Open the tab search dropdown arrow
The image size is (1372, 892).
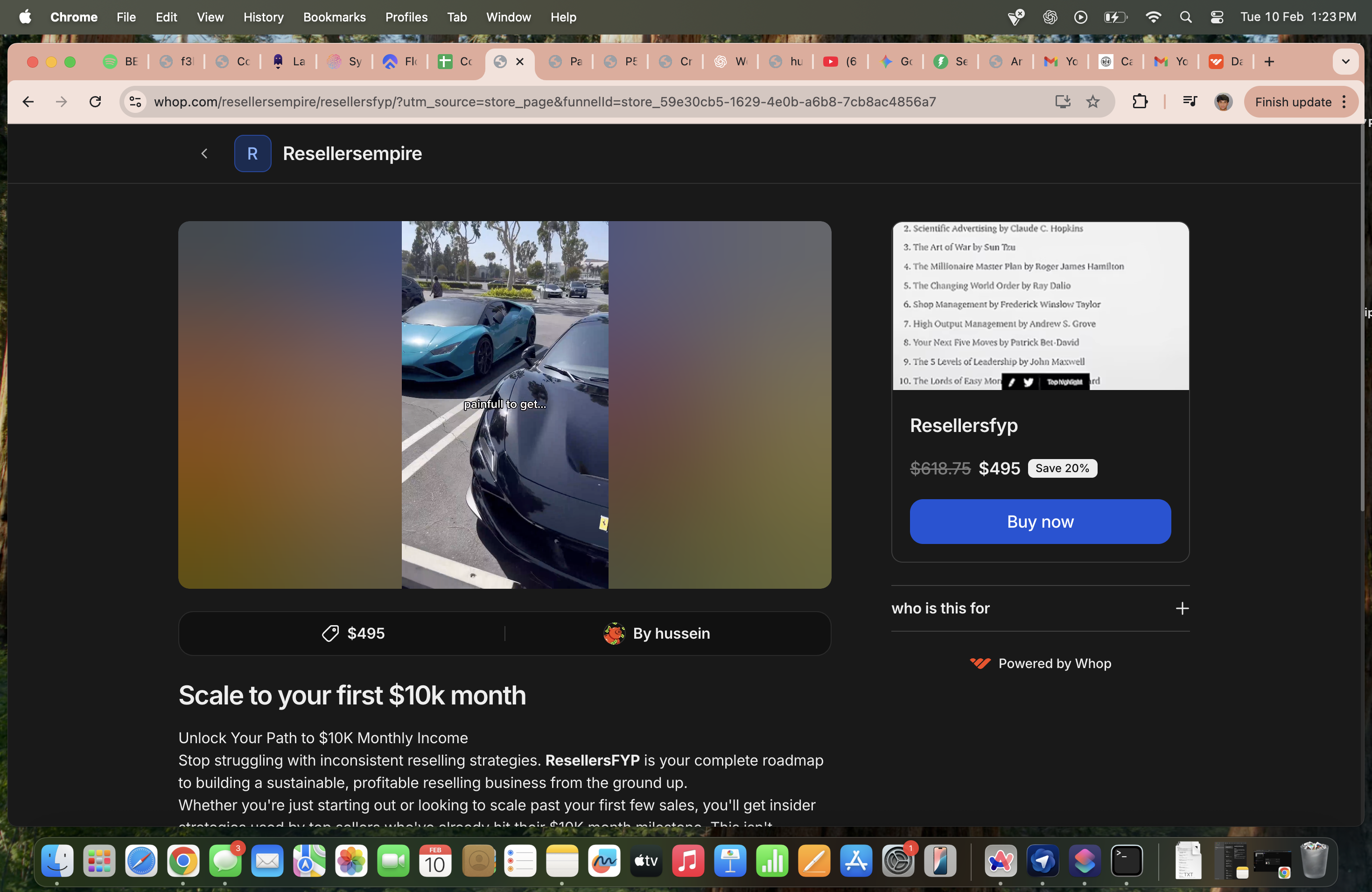coord(1345,62)
